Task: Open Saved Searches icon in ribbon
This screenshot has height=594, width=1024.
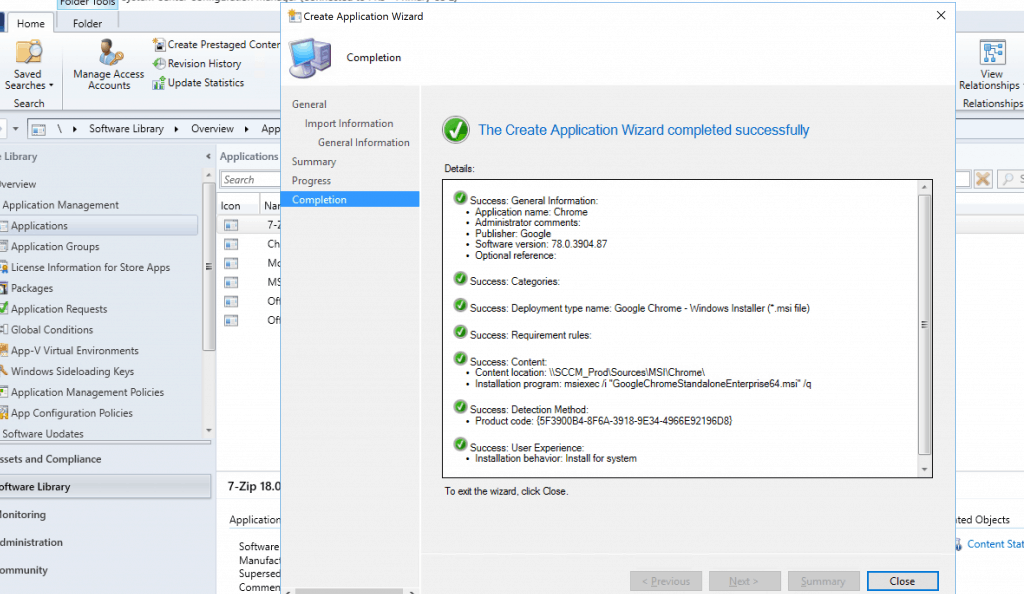Action: pos(28,52)
